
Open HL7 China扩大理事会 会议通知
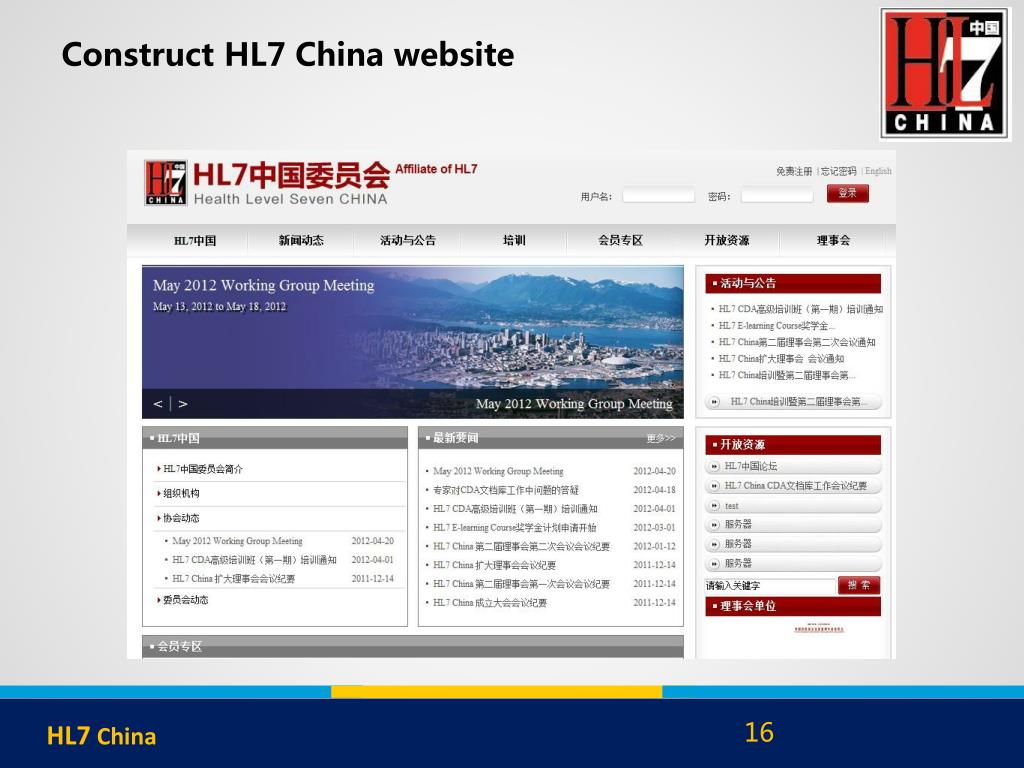click(x=781, y=359)
